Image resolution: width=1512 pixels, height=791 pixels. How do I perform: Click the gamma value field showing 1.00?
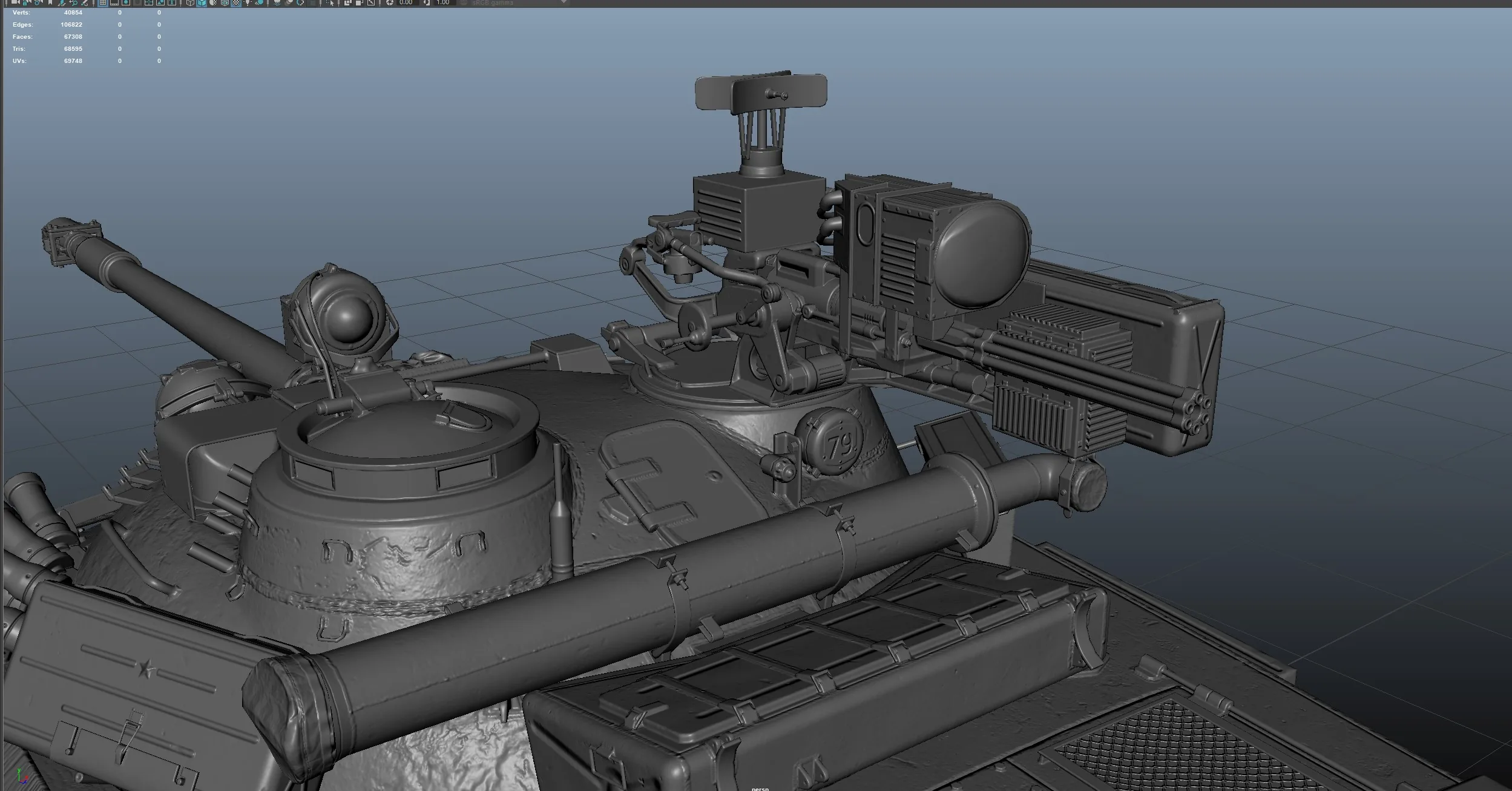(x=444, y=2)
